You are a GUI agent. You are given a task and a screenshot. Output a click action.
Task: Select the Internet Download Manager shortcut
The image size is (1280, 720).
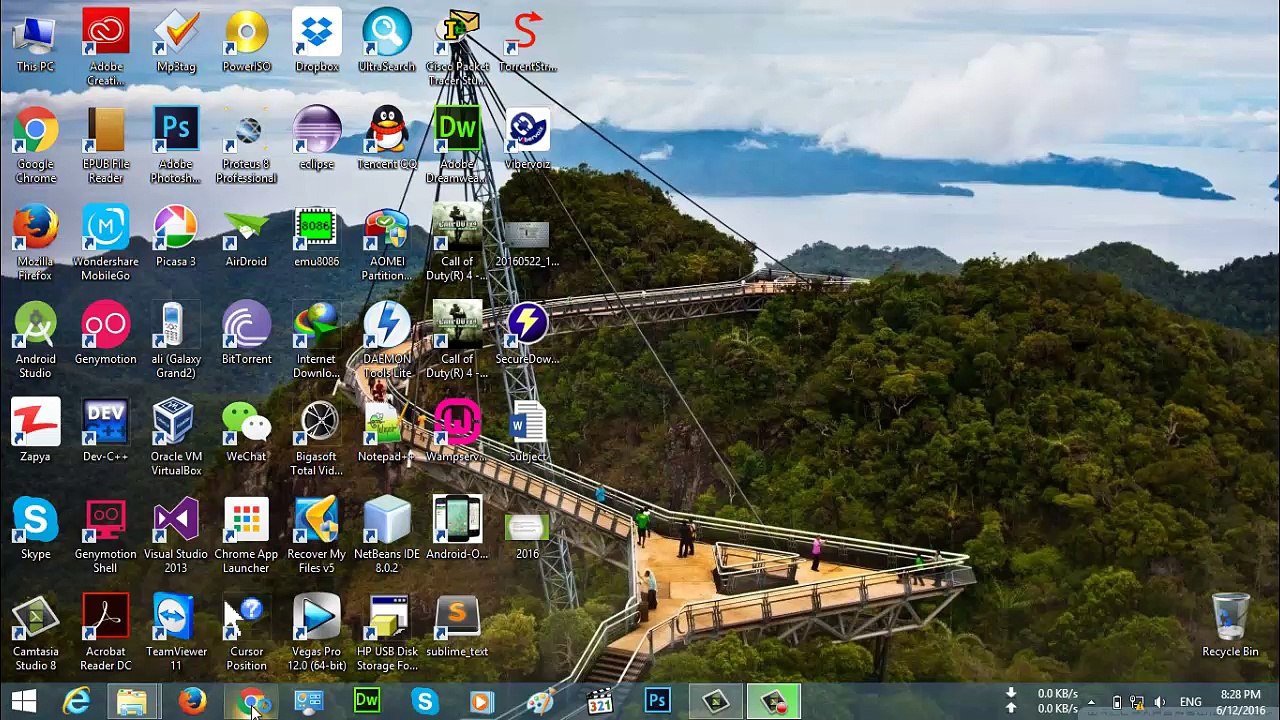(x=316, y=340)
